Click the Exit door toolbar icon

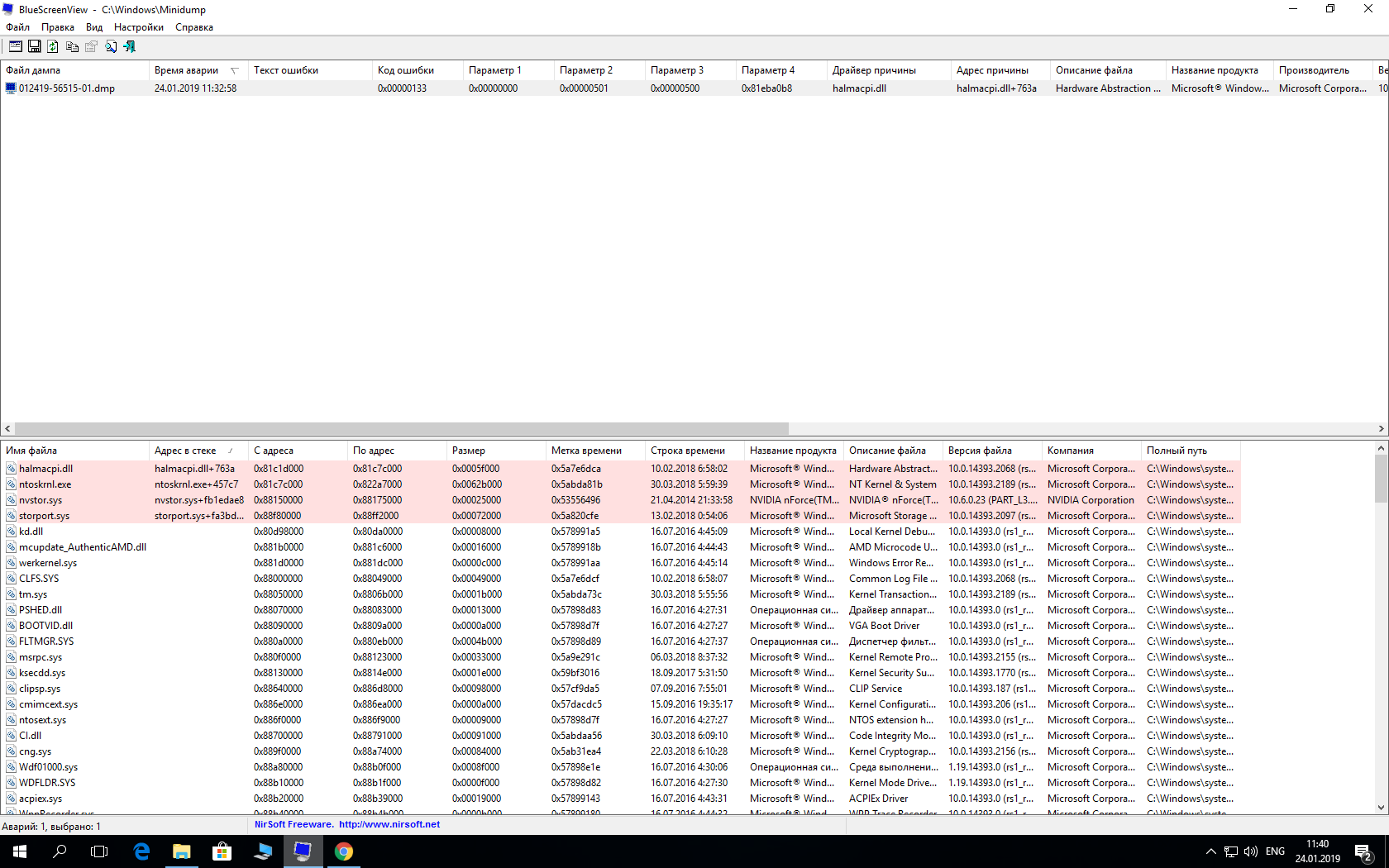pos(130,47)
